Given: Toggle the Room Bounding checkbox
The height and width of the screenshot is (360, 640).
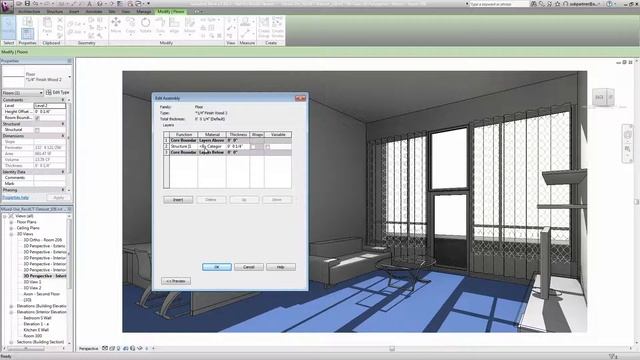Looking at the screenshot, I should pos(37,118).
